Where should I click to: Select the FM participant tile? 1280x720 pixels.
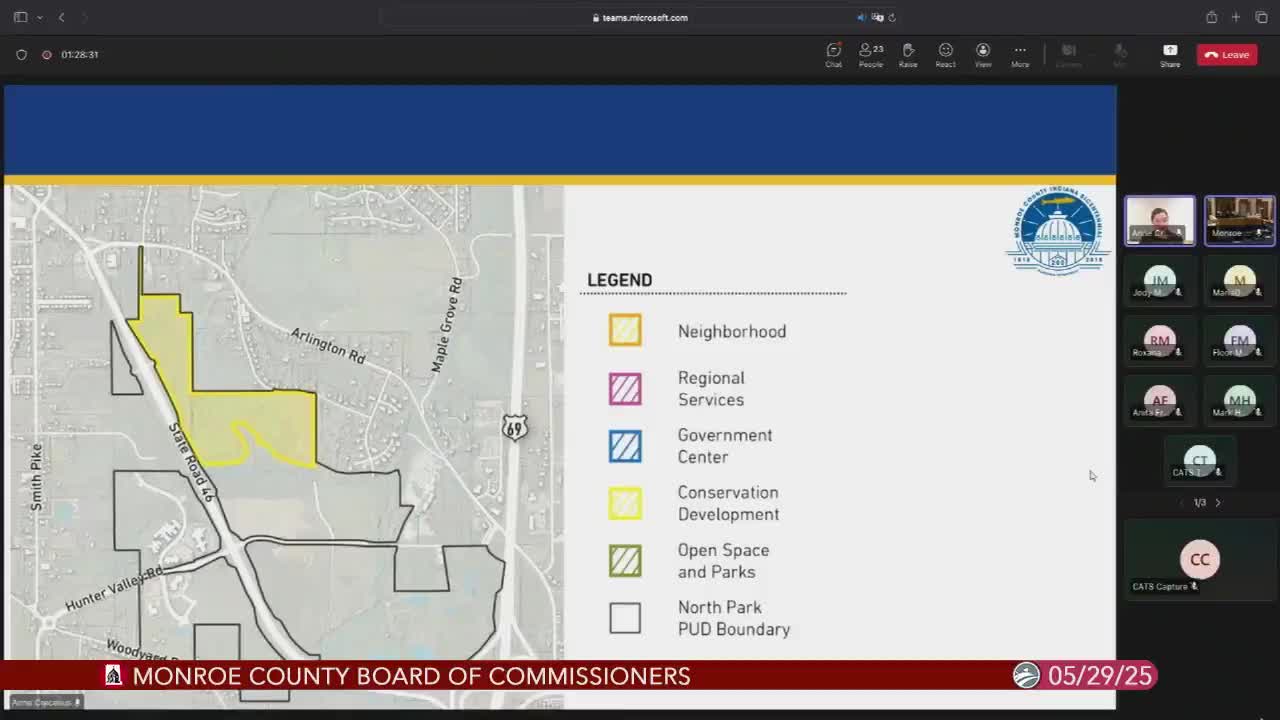(x=1240, y=343)
